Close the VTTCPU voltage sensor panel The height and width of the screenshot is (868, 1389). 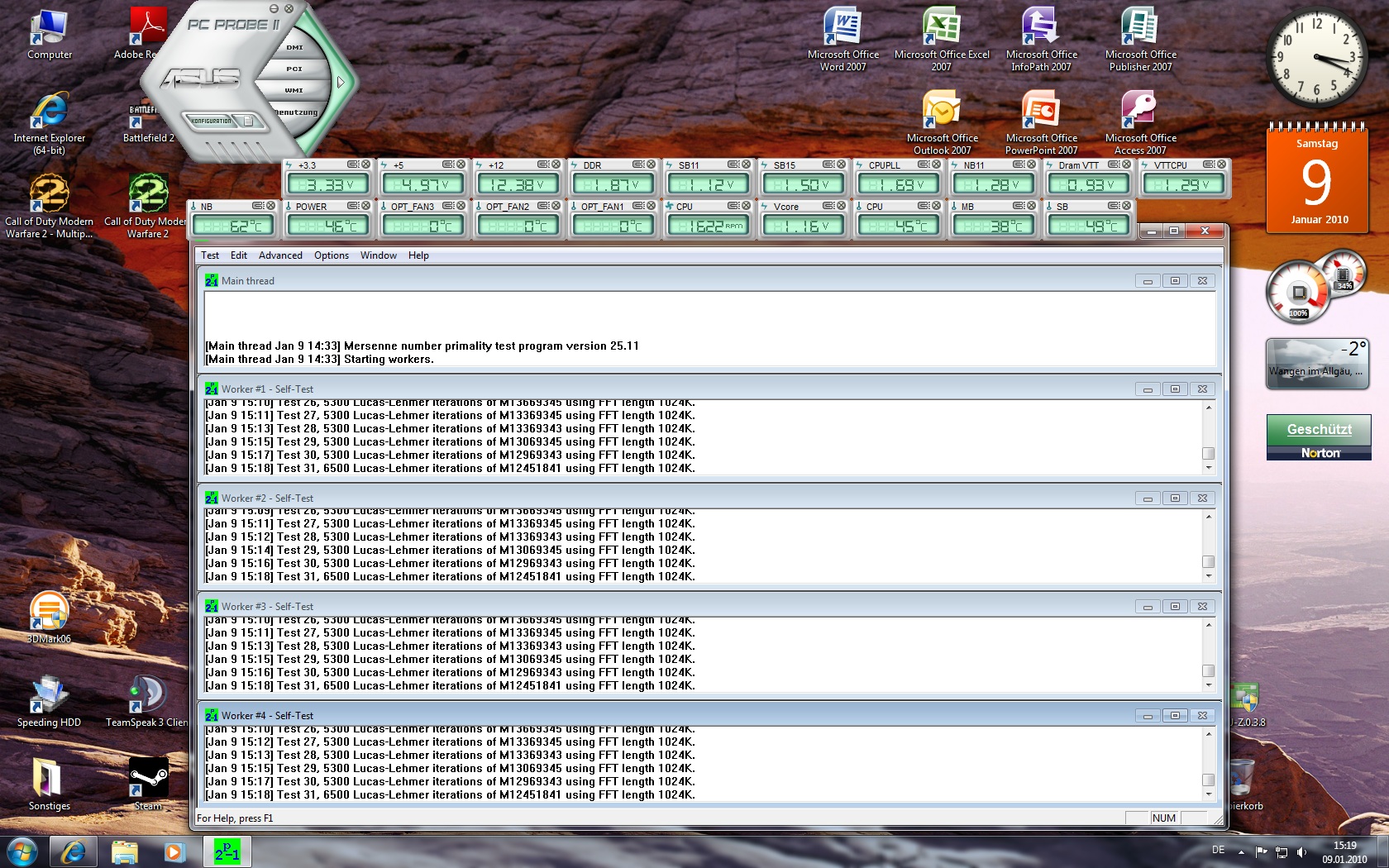pos(1221,165)
